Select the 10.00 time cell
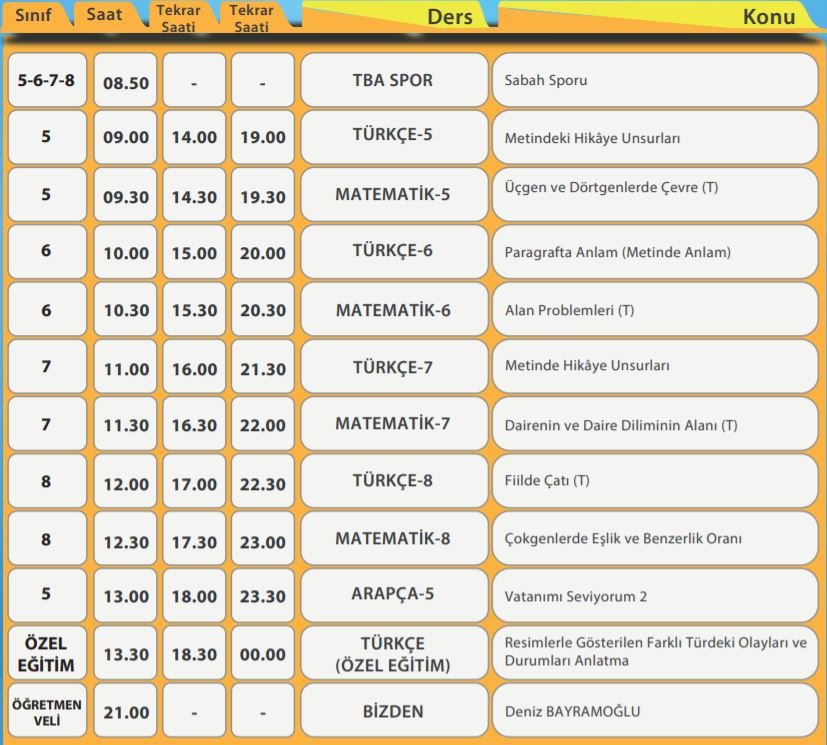 tap(126, 252)
